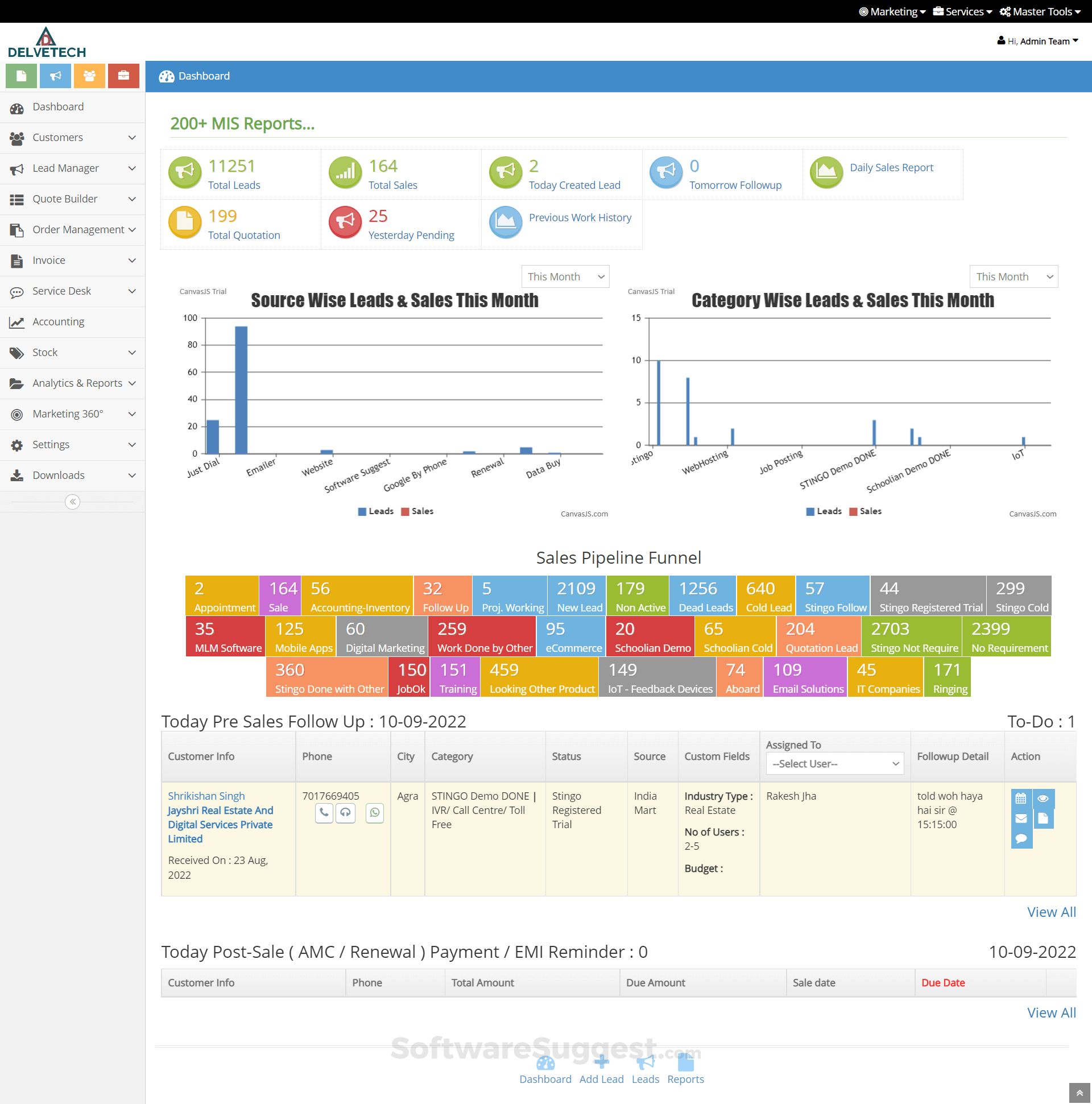This screenshot has width=1092, height=1104.
Task: Click the orange customers group icon
Action: [x=89, y=76]
